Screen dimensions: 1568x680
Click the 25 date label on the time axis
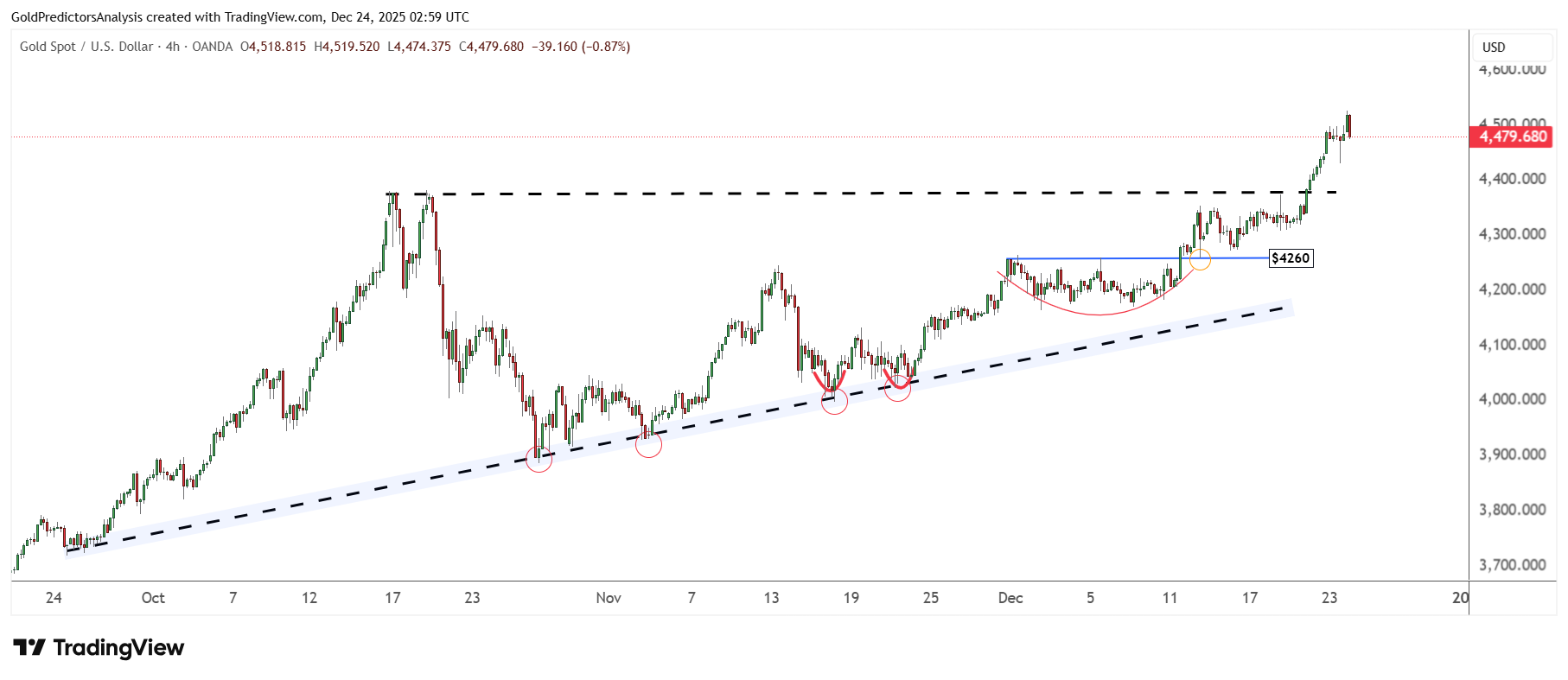point(931,598)
